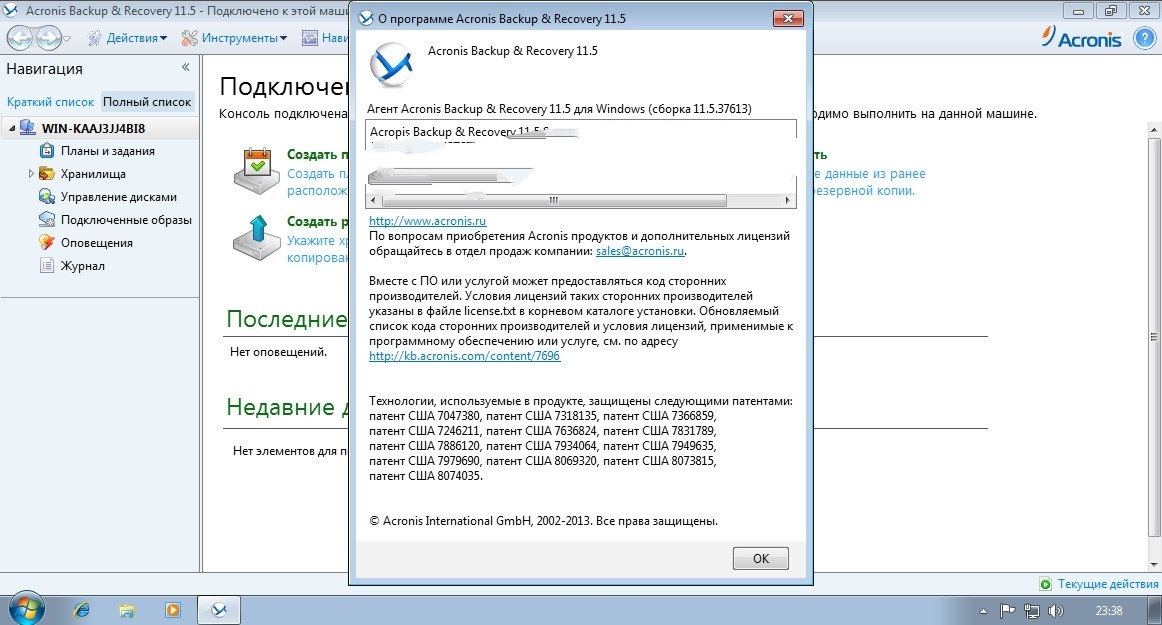Click the machine icon beside WIN-KAAJ3JJ4BI8
1162x625 pixels.
click(27, 128)
